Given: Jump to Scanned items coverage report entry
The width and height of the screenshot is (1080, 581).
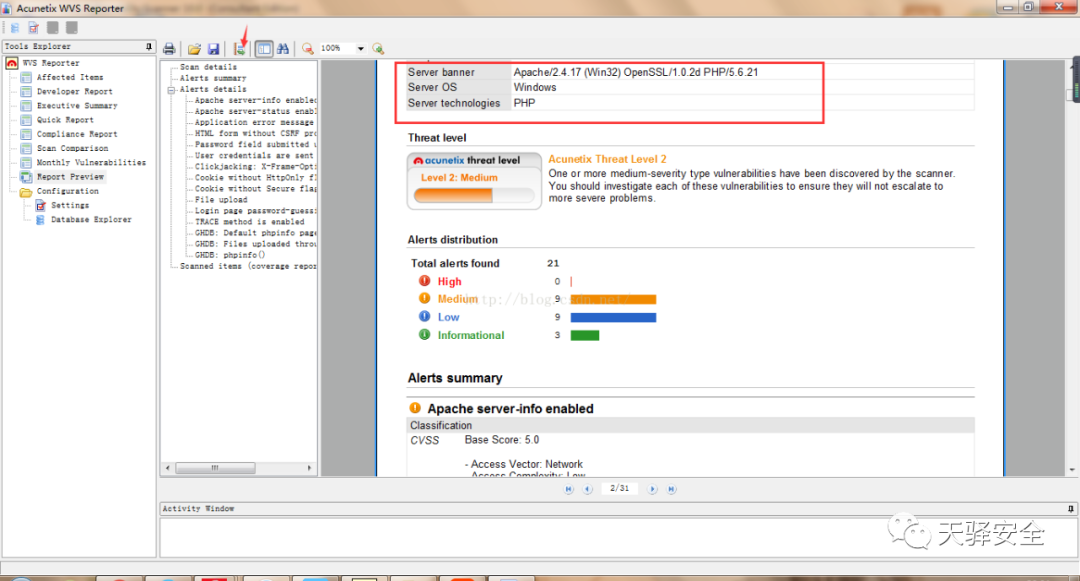Looking at the screenshot, I should pos(248,266).
